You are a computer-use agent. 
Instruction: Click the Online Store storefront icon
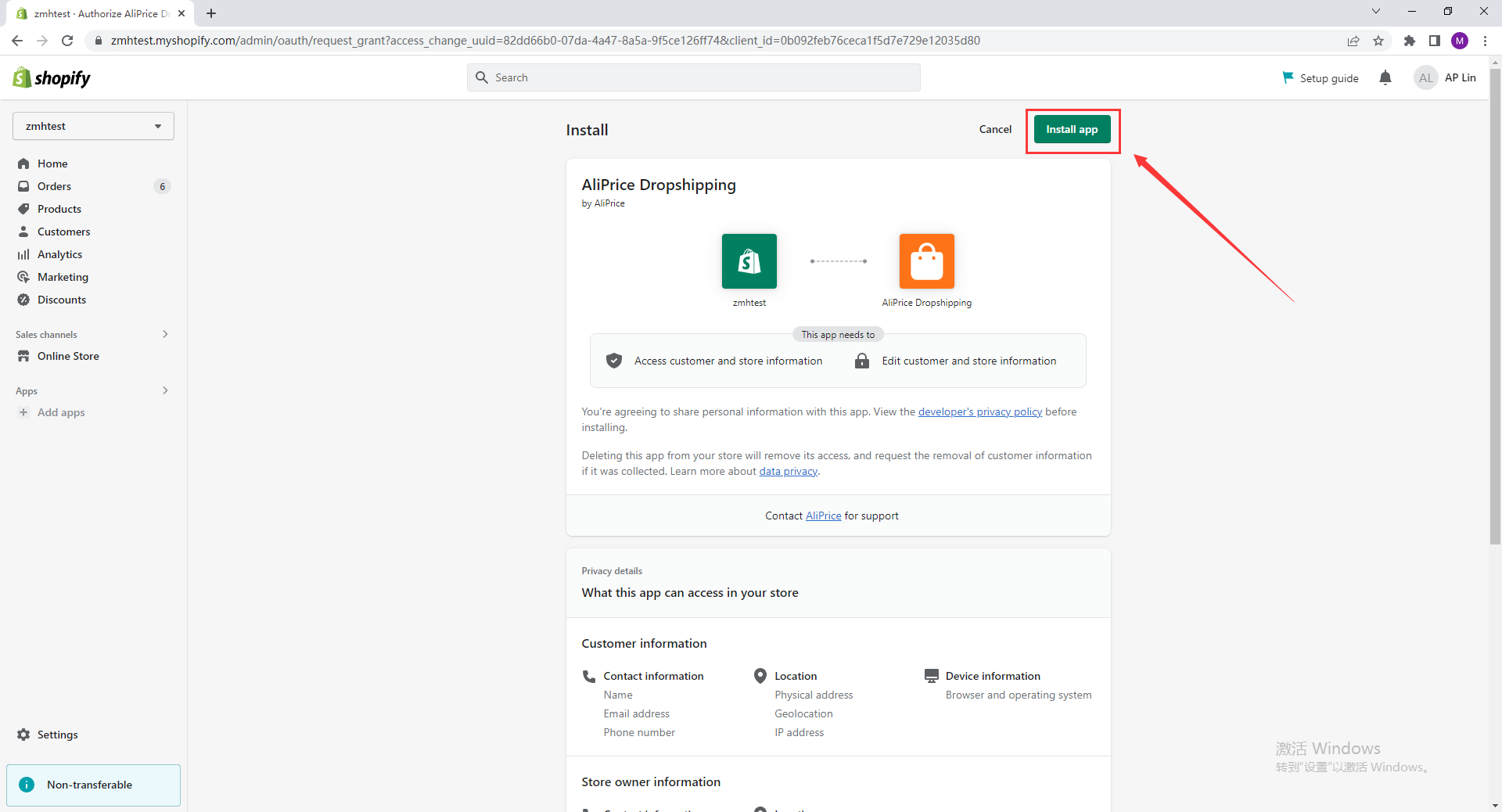(23, 356)
